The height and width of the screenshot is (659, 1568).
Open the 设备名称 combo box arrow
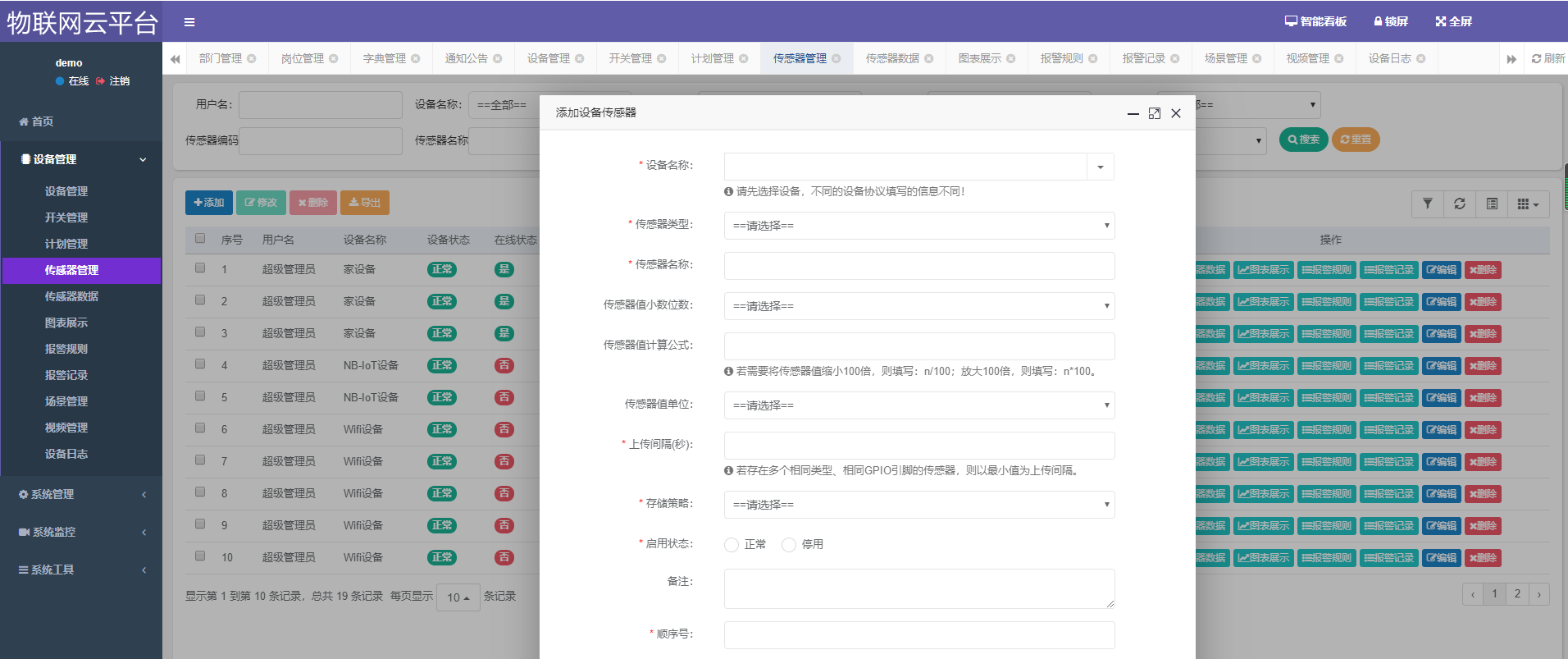1101,167
